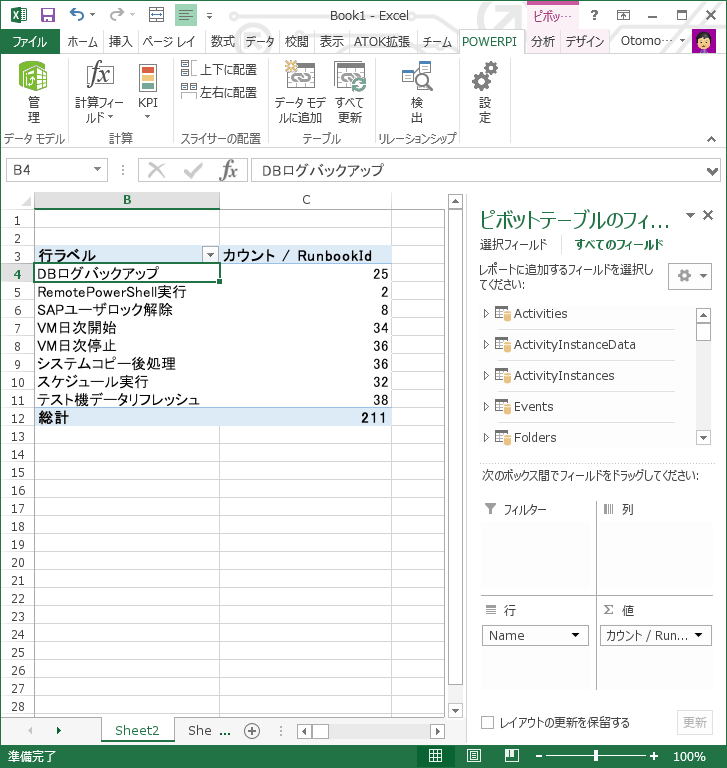
Task: Close the PivotTable field list pane
Action: pos(708,215)
